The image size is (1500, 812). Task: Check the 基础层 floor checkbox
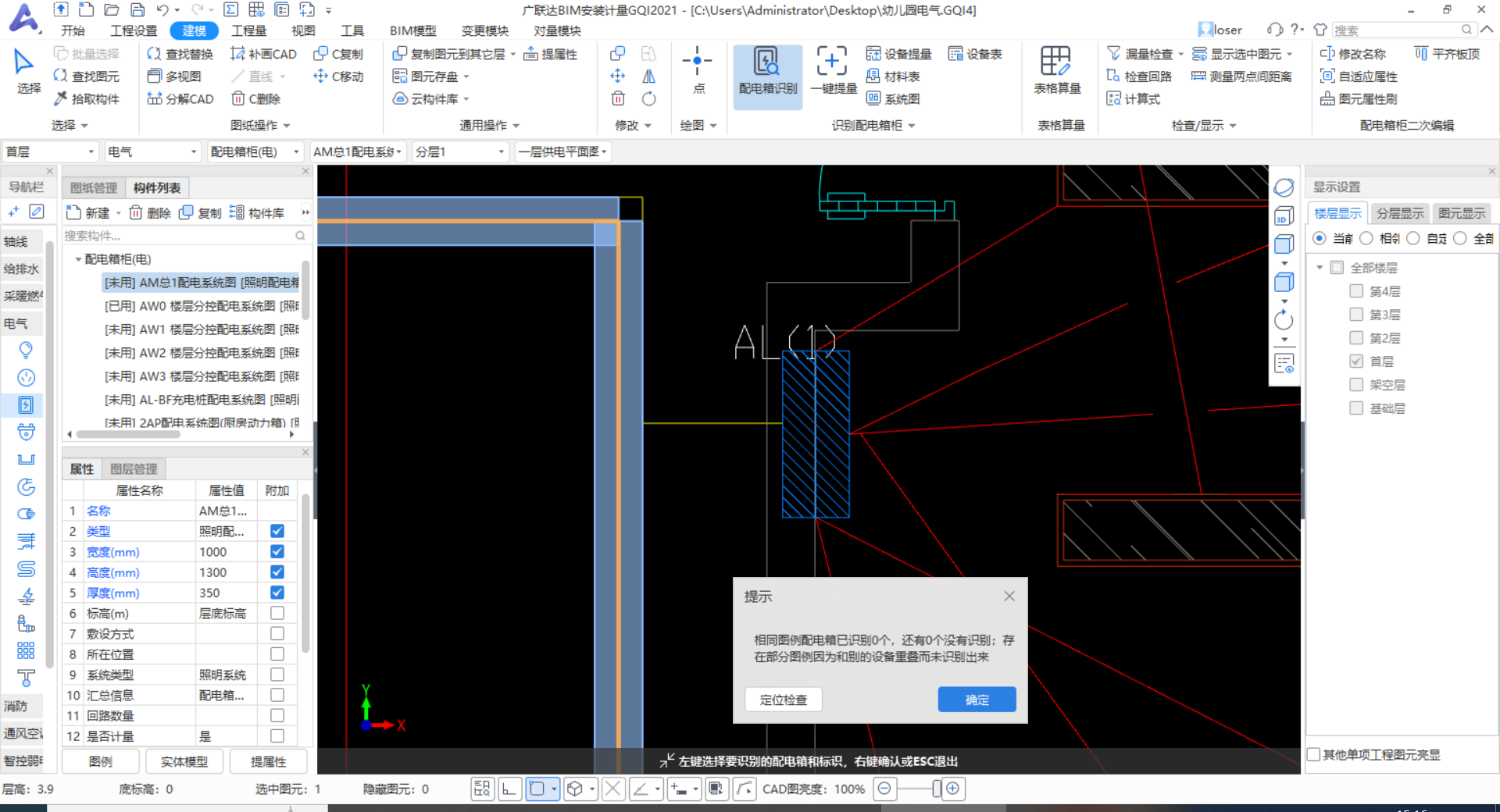1356,408
